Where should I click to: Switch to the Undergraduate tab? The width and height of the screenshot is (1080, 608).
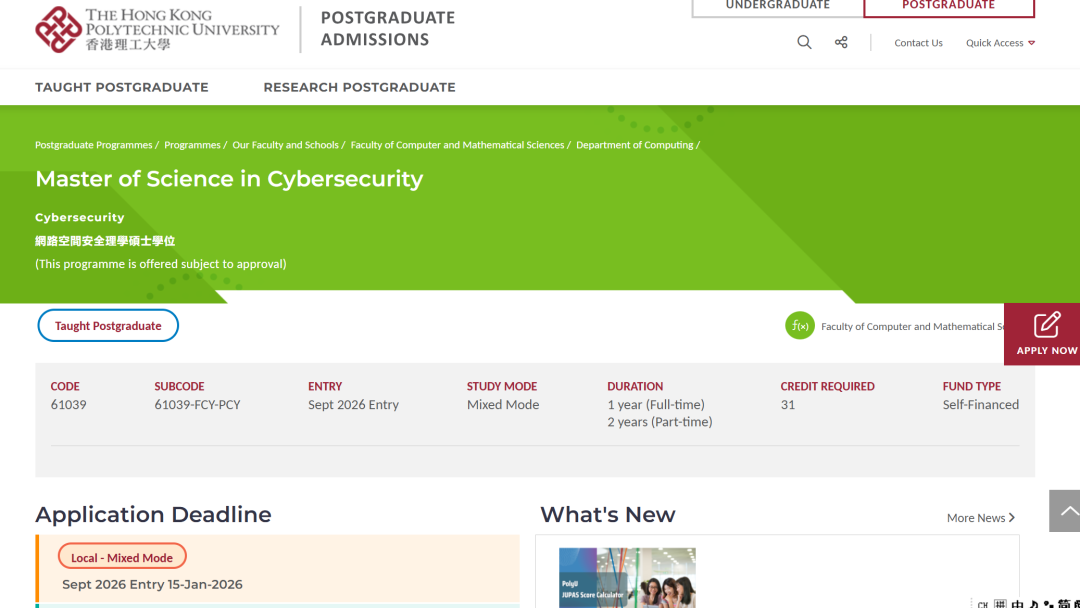(x=777, y=6)
